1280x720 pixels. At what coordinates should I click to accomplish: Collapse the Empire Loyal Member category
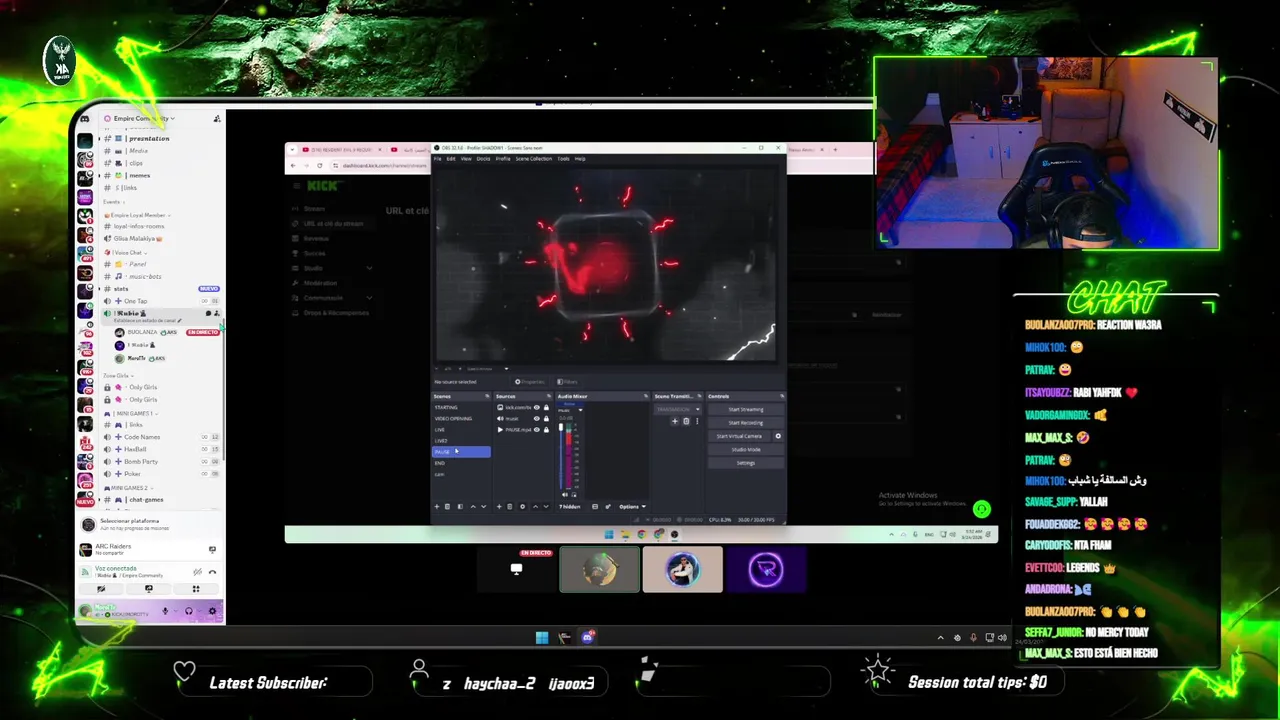[138, 215]
